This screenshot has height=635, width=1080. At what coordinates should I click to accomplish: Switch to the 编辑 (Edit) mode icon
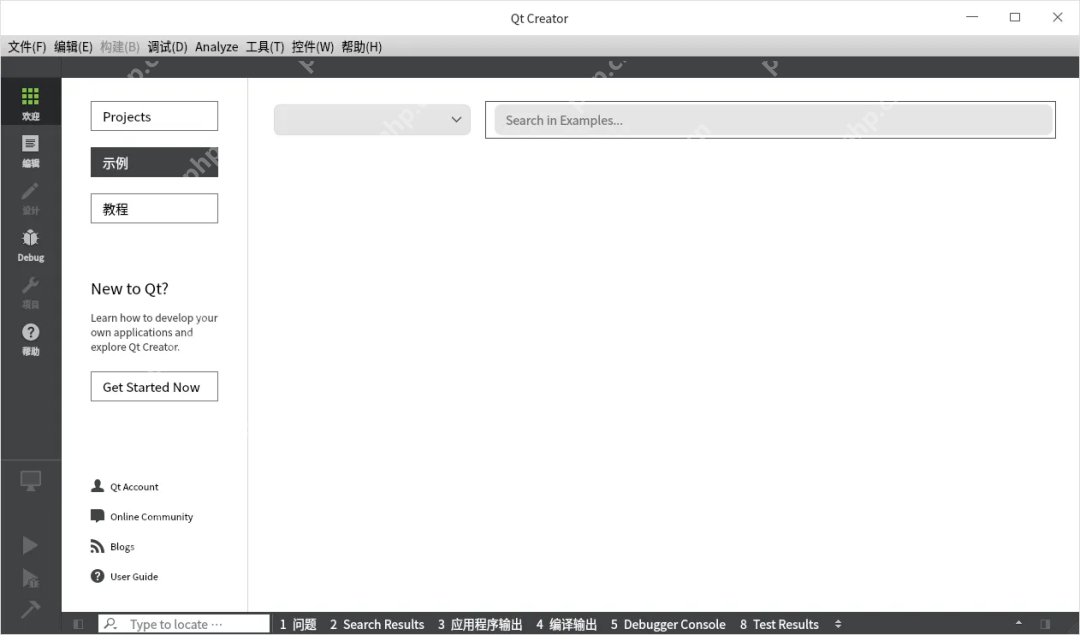tap(30, 148)
